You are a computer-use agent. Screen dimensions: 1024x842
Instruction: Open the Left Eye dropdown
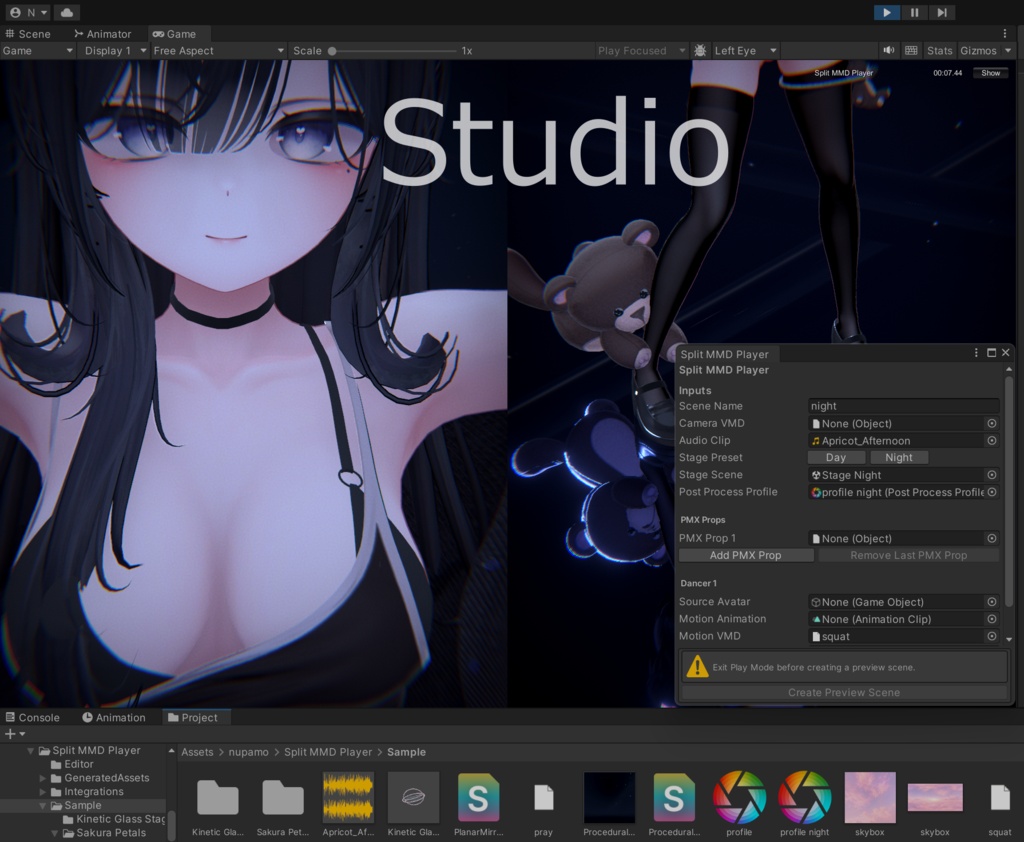745,50
